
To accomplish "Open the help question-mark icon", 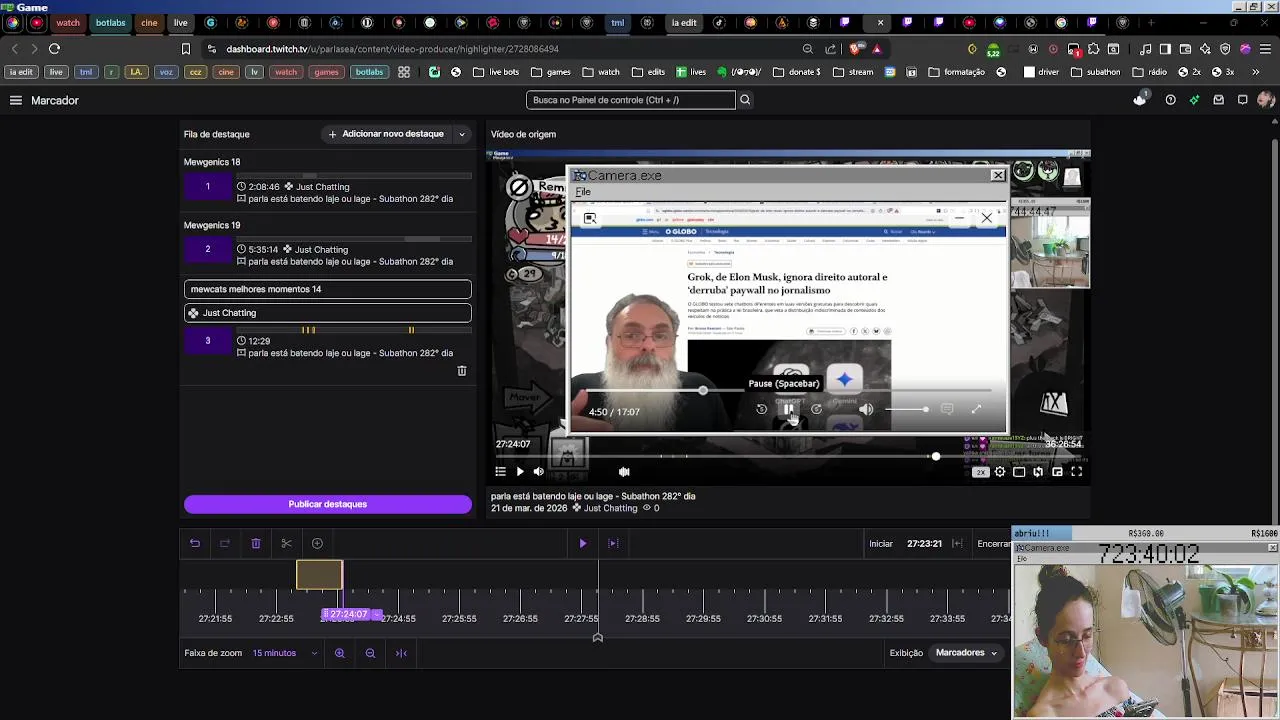I will pyautogui.click(x=1170, y=100).
